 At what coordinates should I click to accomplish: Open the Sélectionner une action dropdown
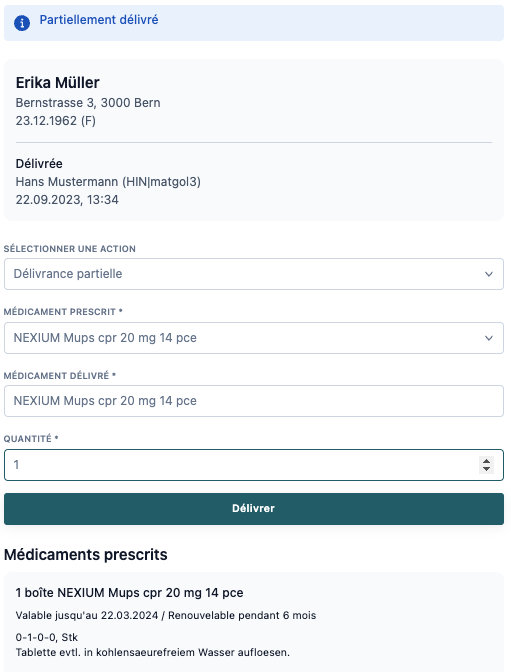tap(254, 274)
